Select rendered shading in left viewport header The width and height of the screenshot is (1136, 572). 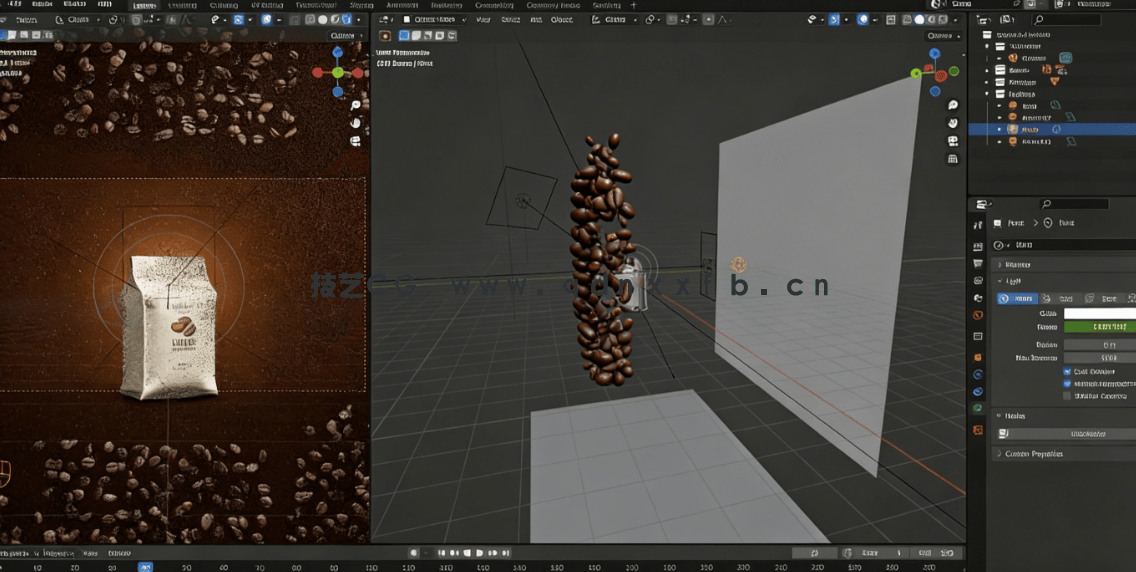click(346, 20)
